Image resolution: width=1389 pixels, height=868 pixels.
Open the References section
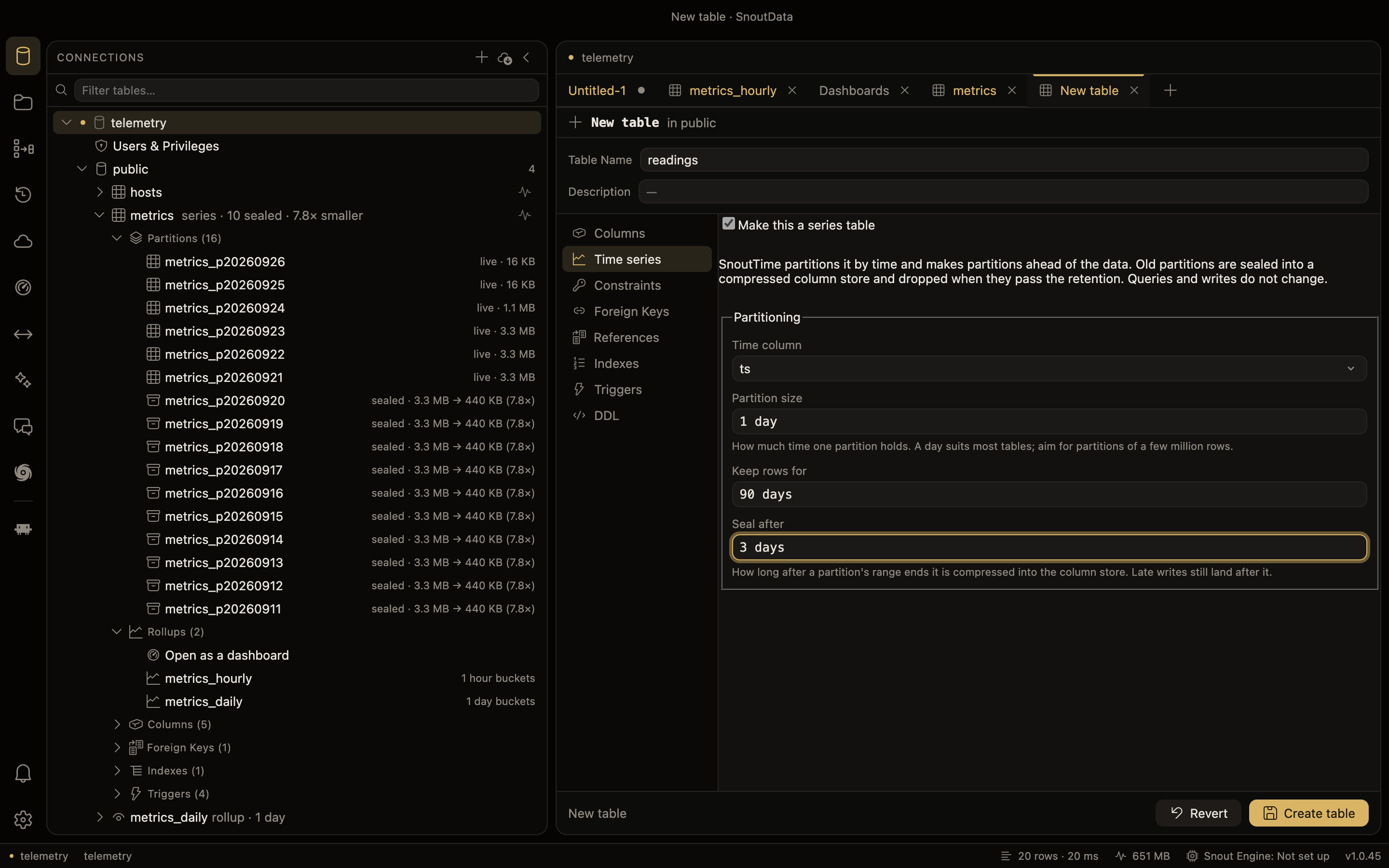(637, 338)
